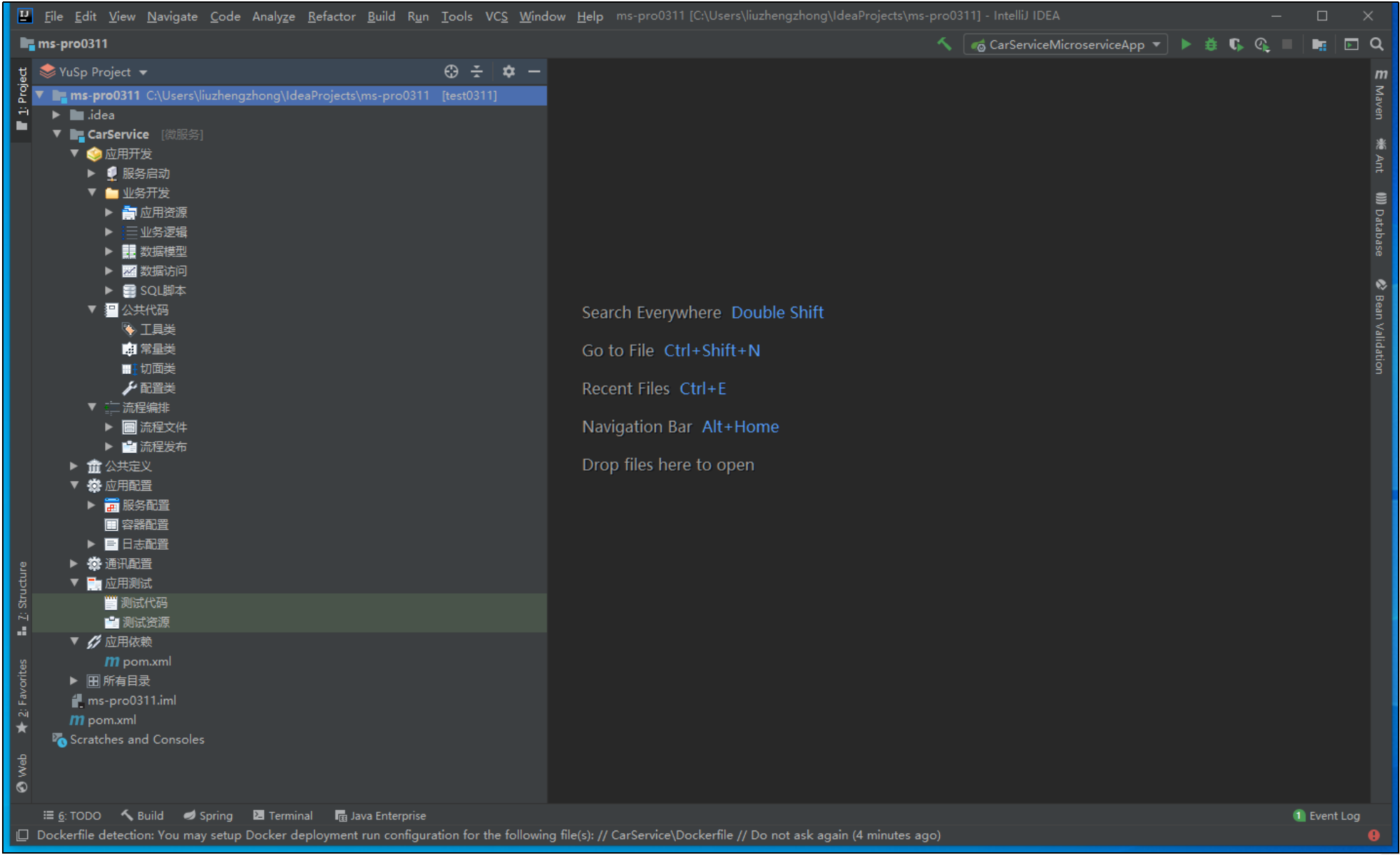Open project panel settings gear
Viewport: 1400px width, 855px height.
[508, 71]
